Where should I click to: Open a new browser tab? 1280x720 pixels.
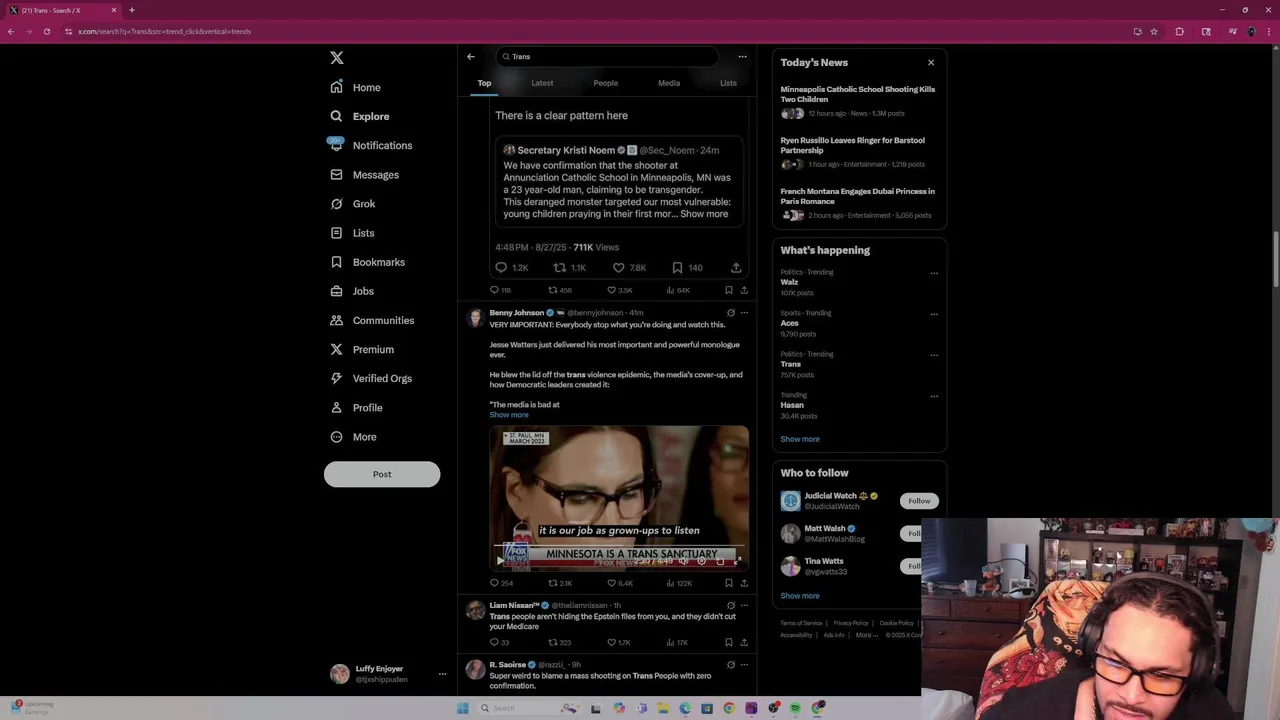[131, 10]
